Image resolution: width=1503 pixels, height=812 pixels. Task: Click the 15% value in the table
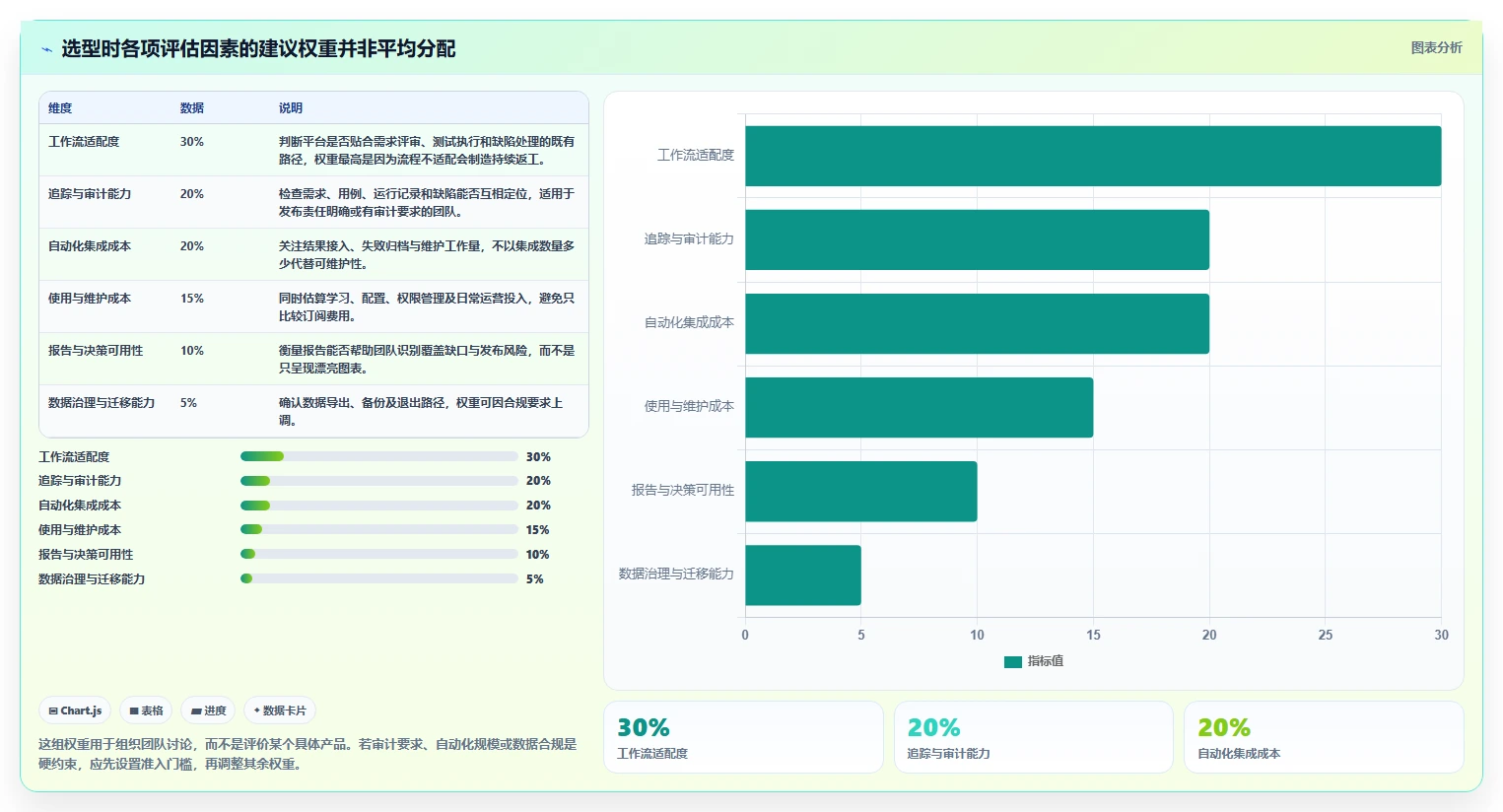[x=192, y=299]
